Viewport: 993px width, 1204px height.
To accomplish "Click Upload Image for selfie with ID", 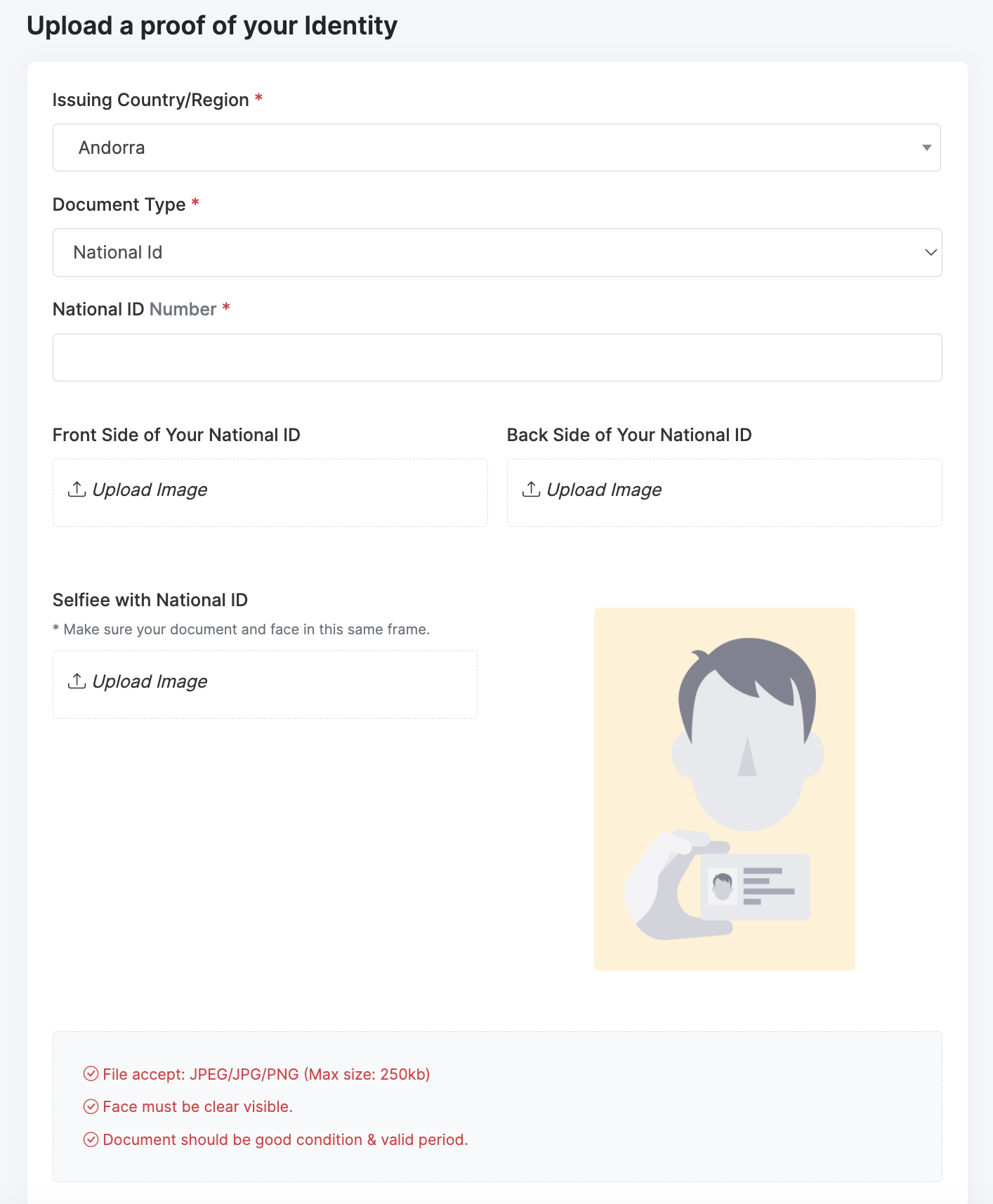I will tap(150, 682).
